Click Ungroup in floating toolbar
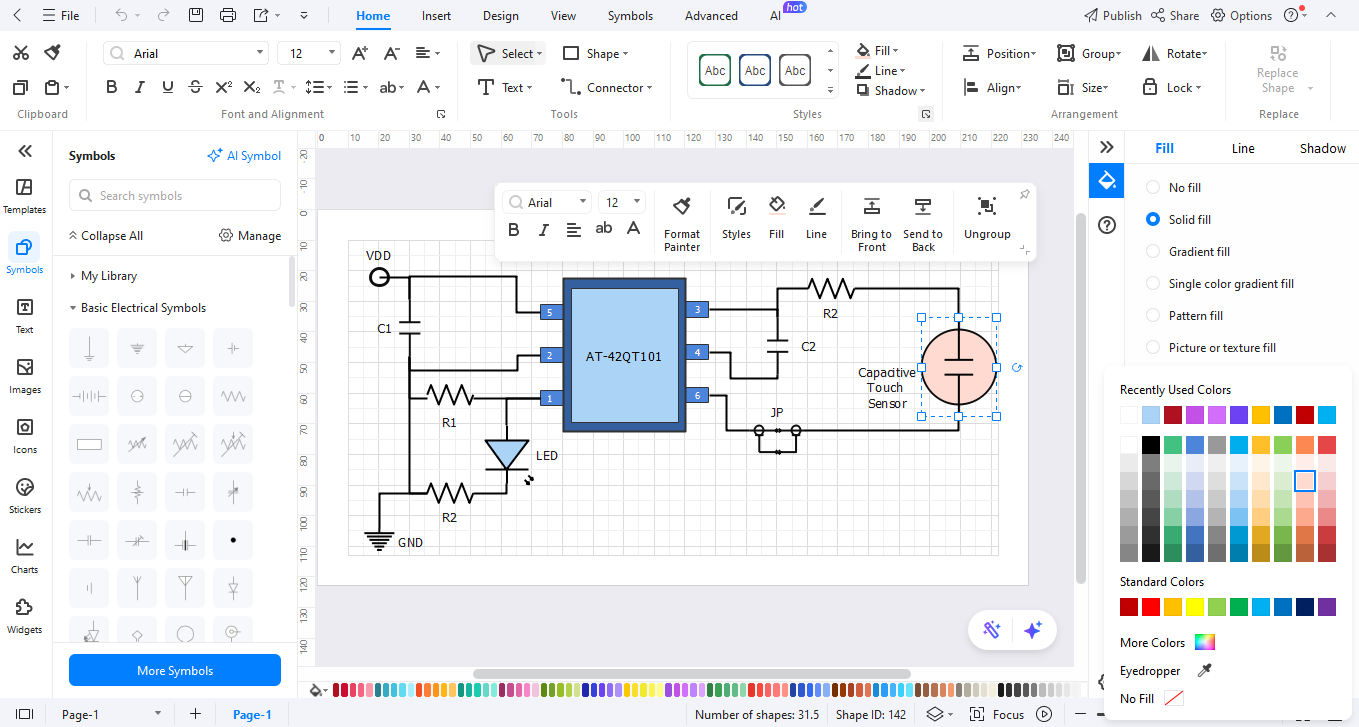The height and width of the screenshot is (727, 1359). tap(987, 218)
